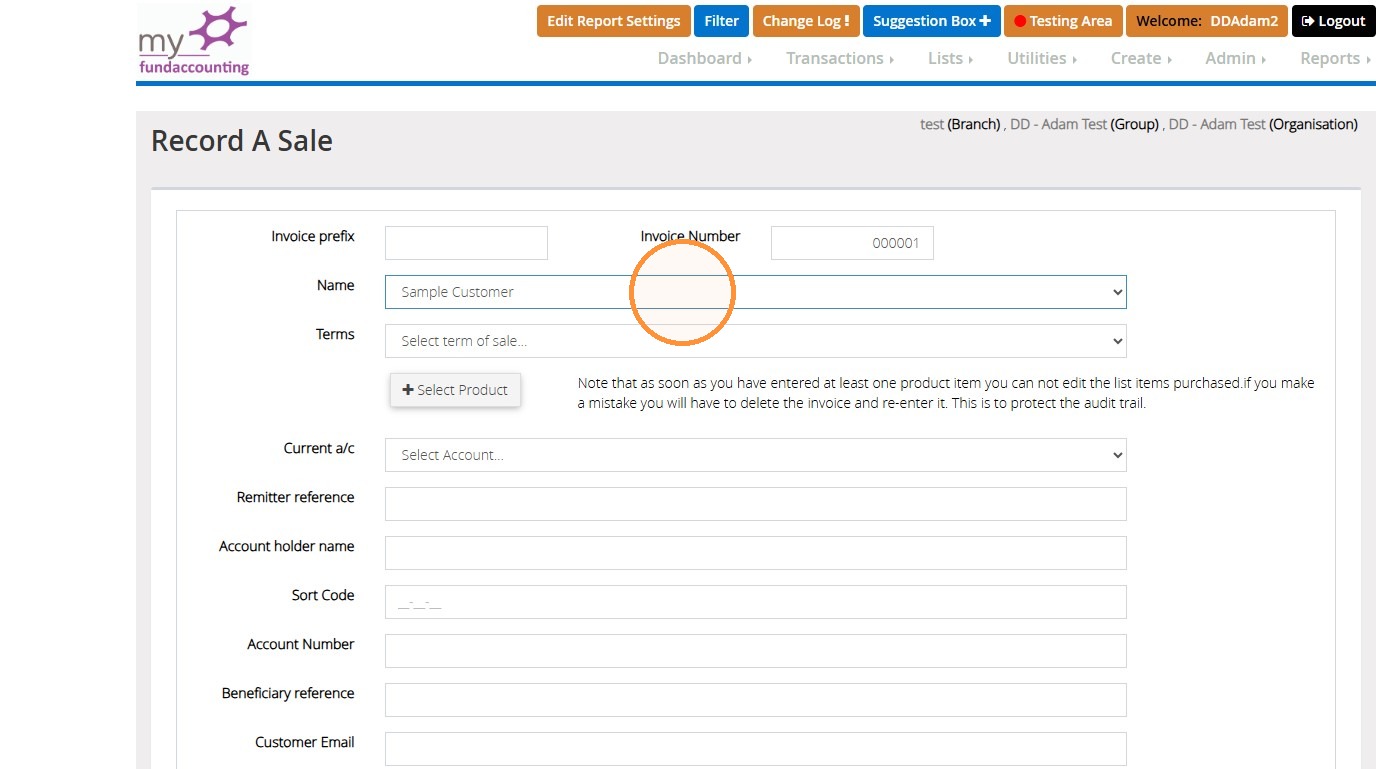The height and width of the screenshot is (769, 1376).
Task: Open the Transactions menu
Action: click(840, 58)
